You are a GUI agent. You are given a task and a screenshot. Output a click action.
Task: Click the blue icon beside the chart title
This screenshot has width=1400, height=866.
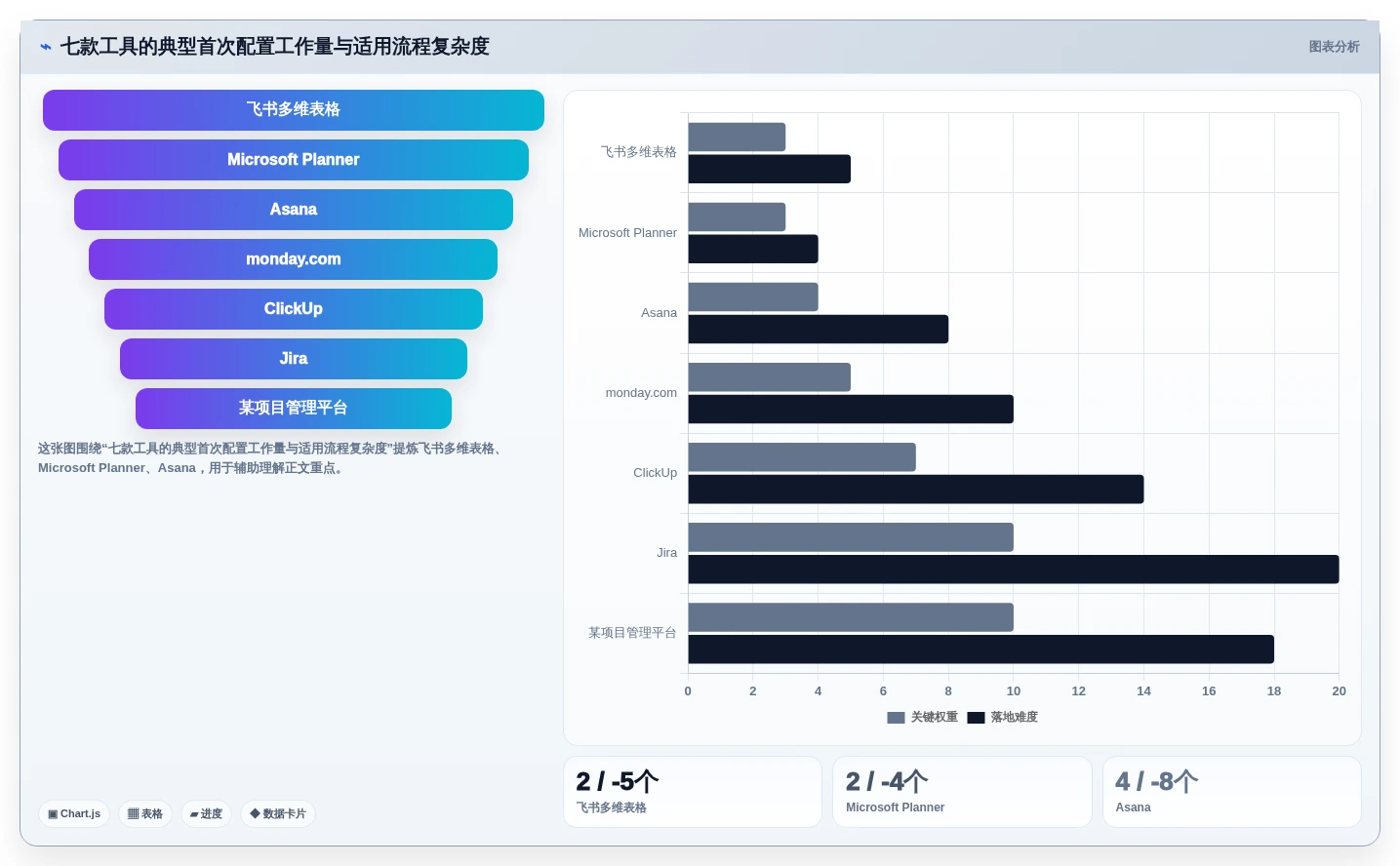click(46, 47)
